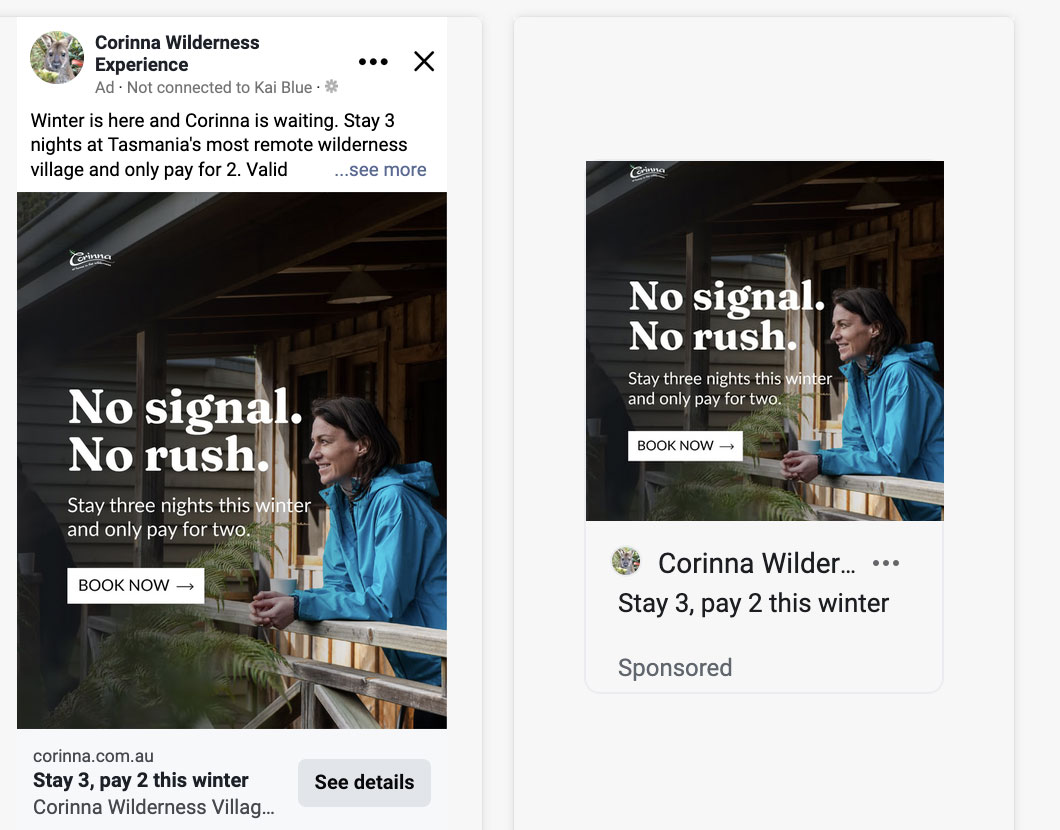The height and width of the screenshot is (830, 1060).
Task: Click the 'Corinna Wilderness Villag...' description
Action: [x=153, y=807]
